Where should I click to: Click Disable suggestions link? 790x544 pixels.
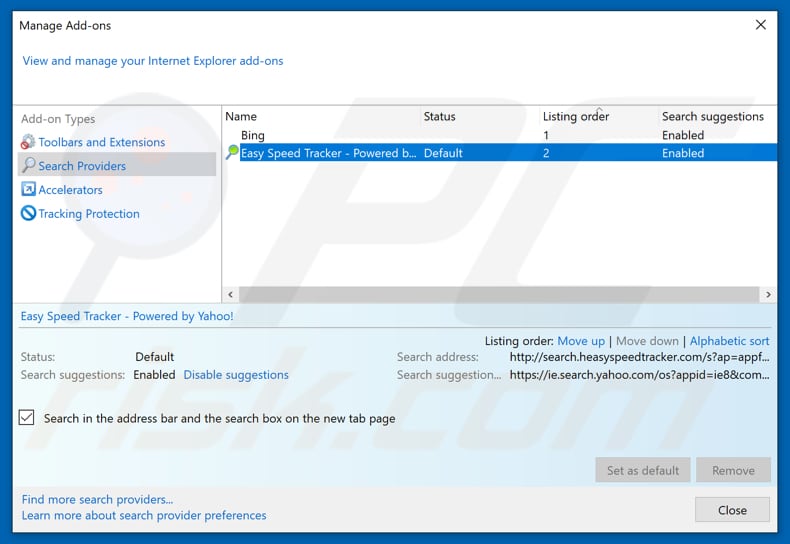click(236, 375)
